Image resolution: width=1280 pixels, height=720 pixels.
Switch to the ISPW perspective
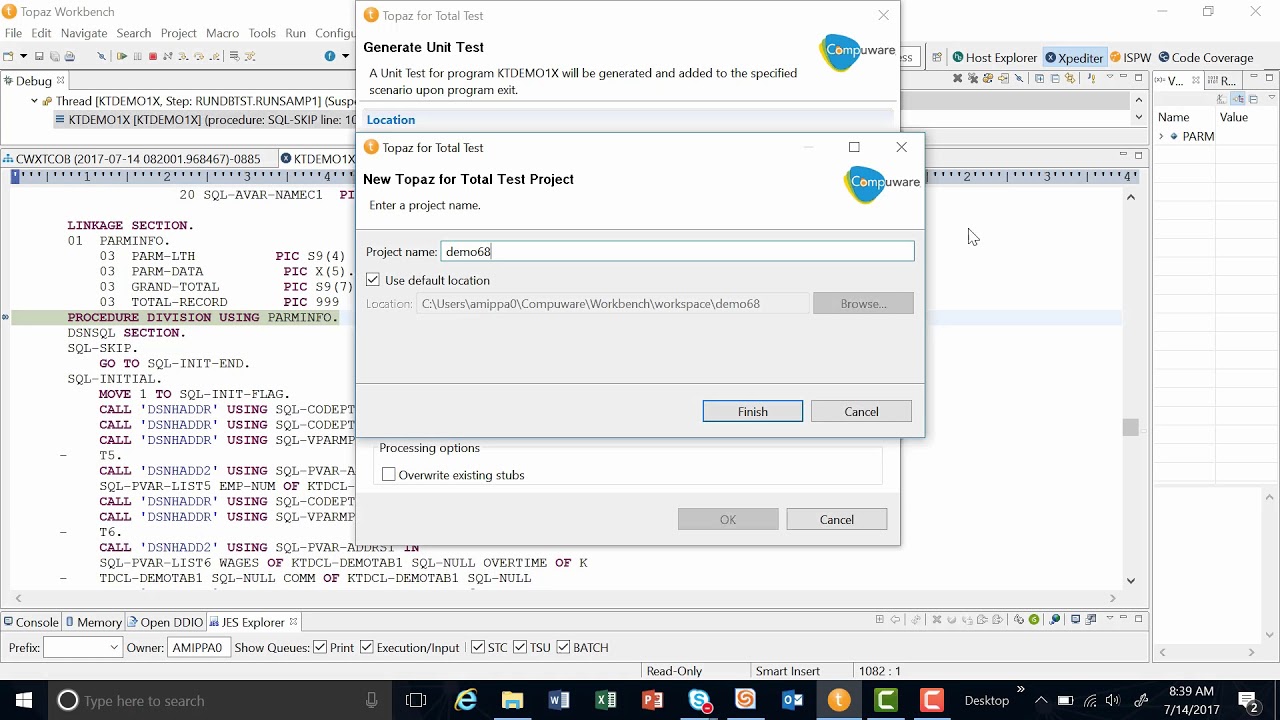click(x=1131, y=58)
